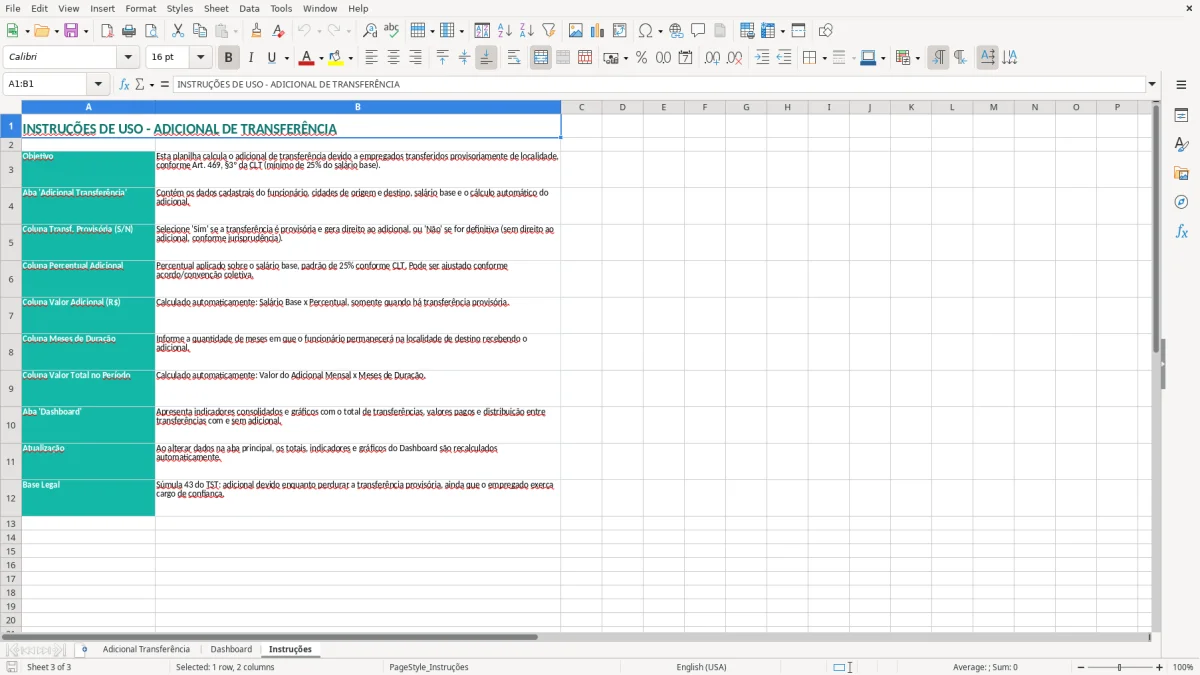Open the Tools menu
The height and width of the screenshot is (675, 1200).
click(281, 8)
